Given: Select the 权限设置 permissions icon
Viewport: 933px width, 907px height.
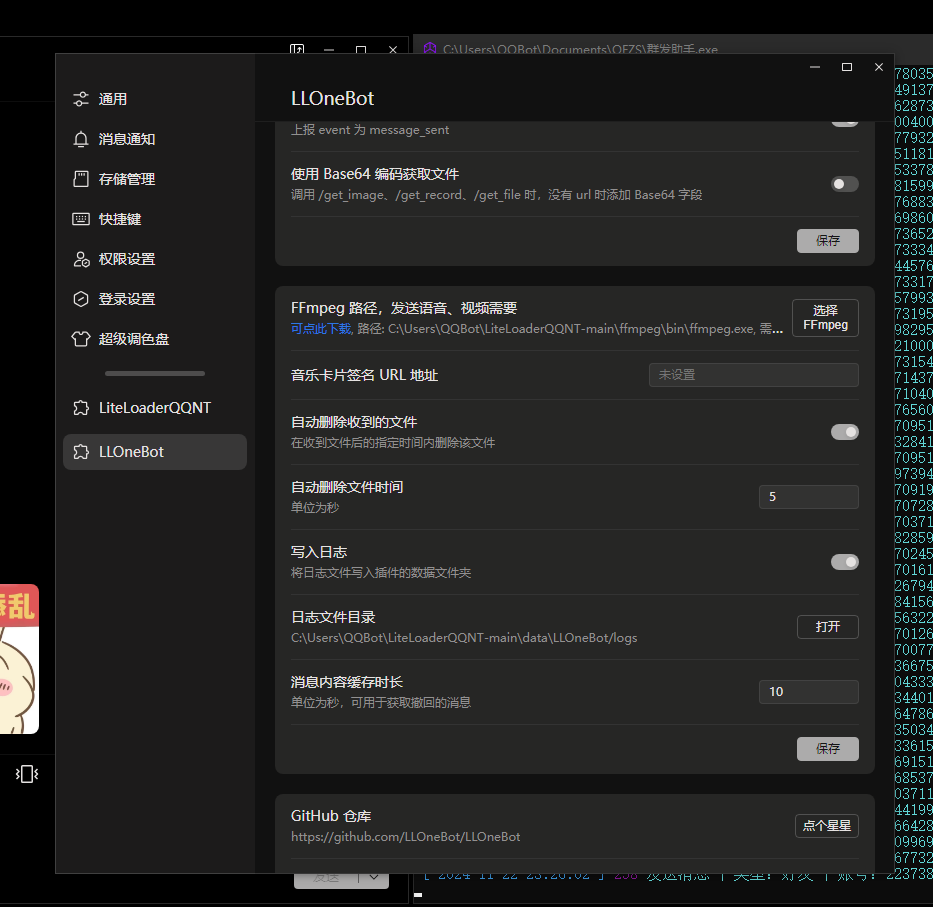Looking at the screenshot, I should point(81,259).
